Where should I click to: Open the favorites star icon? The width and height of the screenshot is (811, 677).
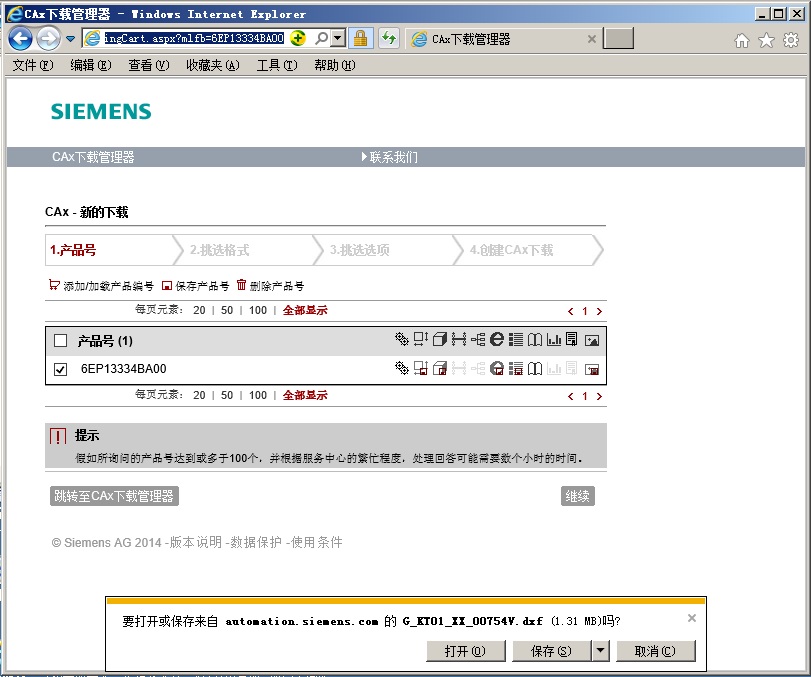tap(767, 40)
